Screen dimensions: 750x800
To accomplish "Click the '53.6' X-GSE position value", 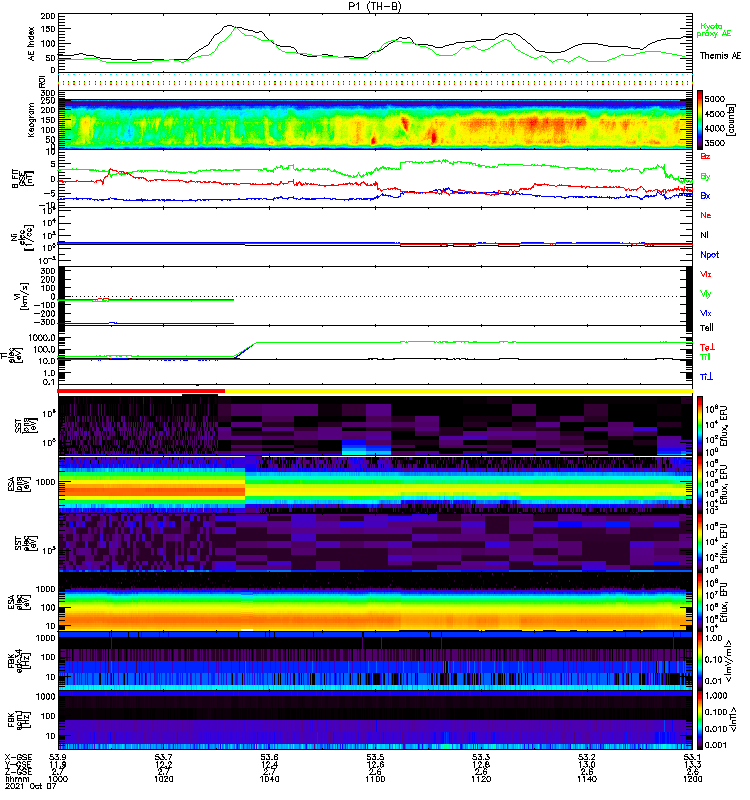I will [269, 757].
